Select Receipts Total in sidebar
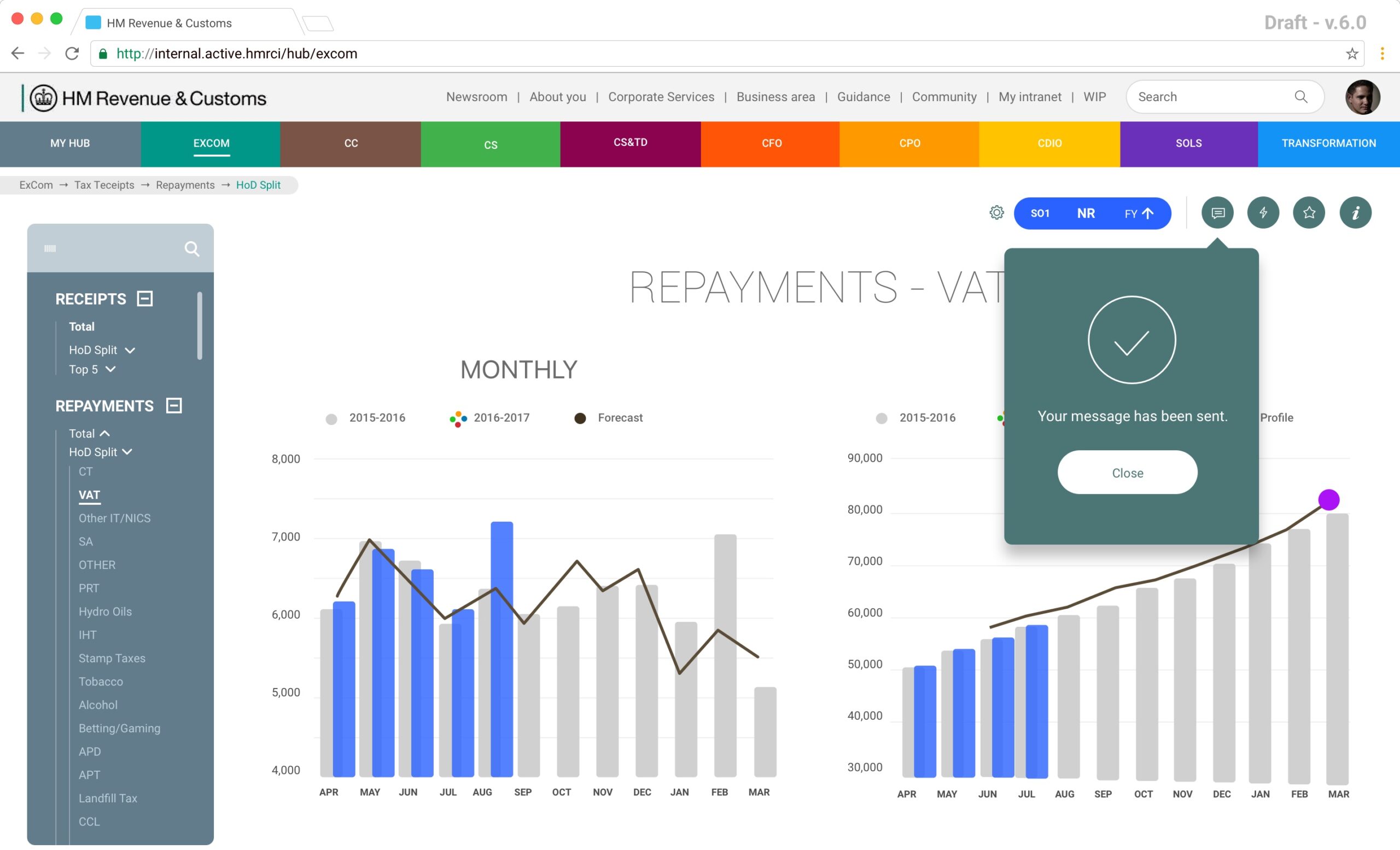Viewport: 1400px width, 850px height. coord(82,327)
